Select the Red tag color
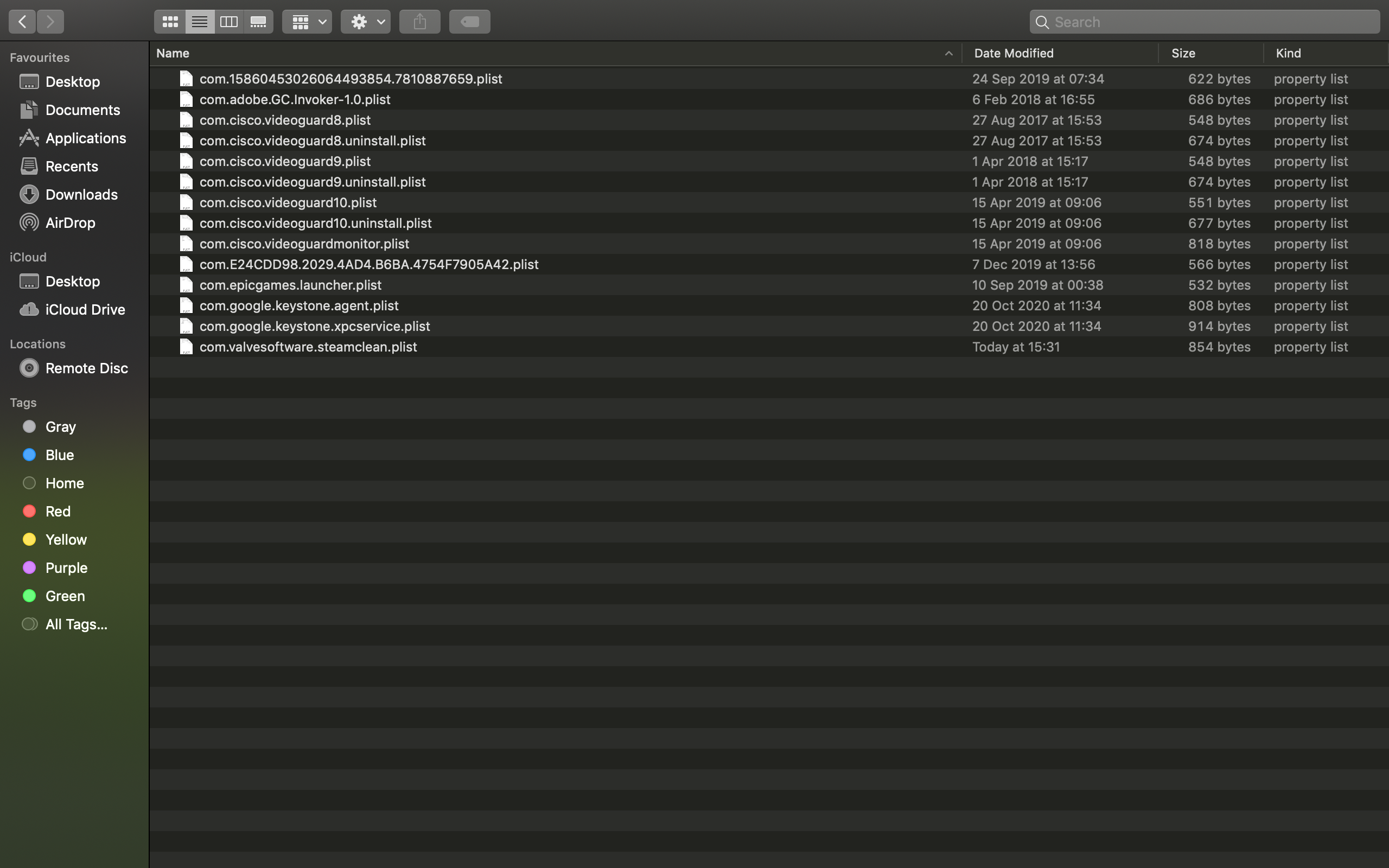The width and height of the screenshot is (1389, 868). pos(58,511)
